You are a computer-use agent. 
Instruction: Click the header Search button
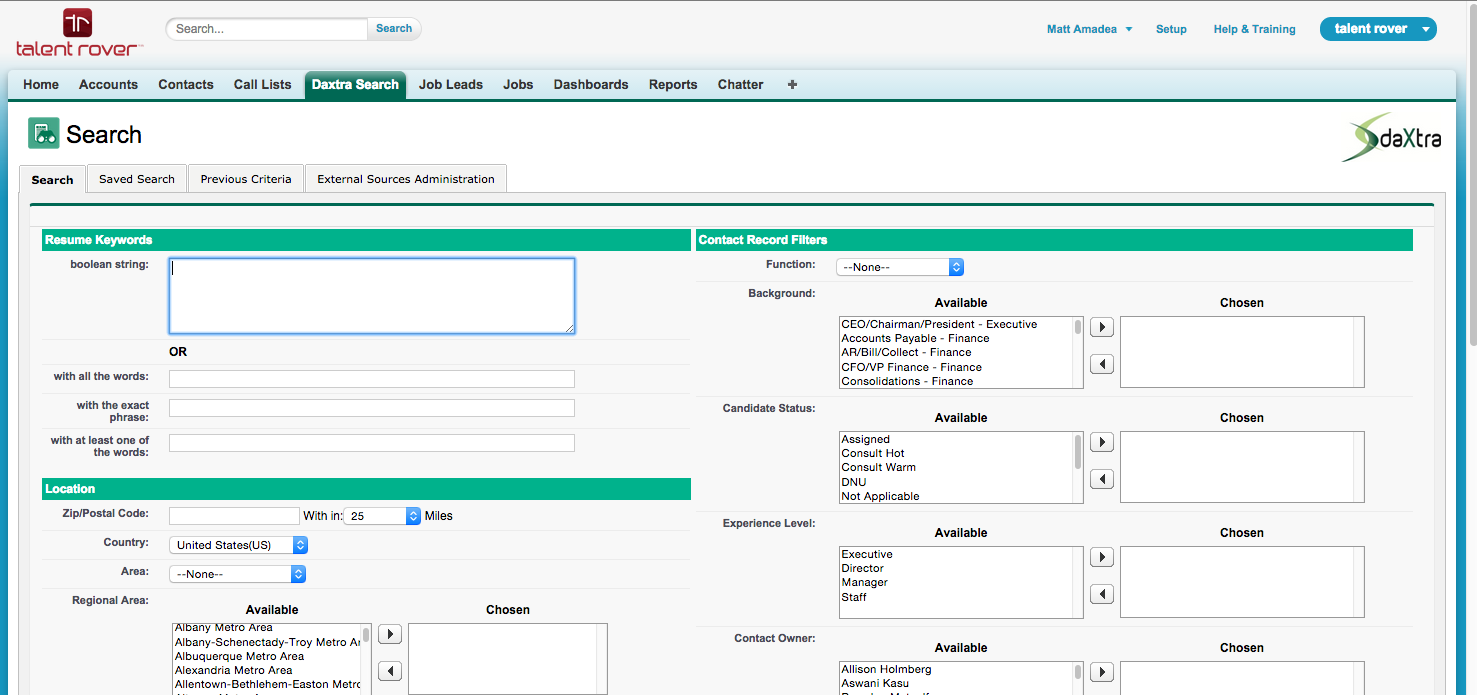[x=394, y=29]
